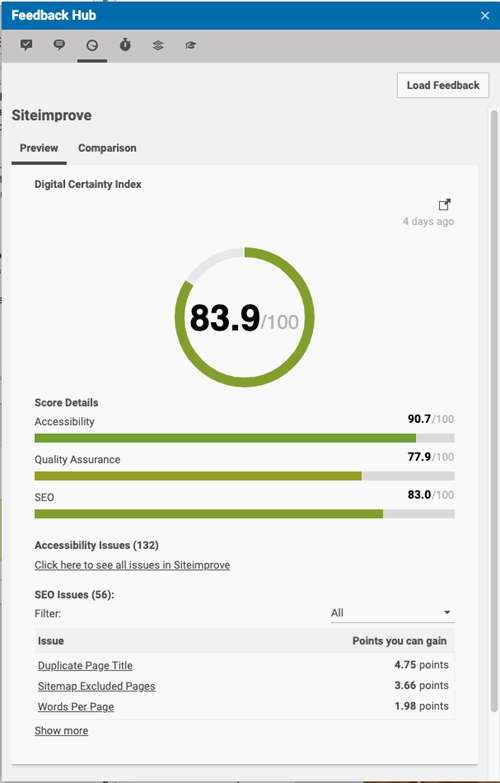
Task: Click 'Click here to see all issues in Siteimprove'
Action: pos(132,565)
